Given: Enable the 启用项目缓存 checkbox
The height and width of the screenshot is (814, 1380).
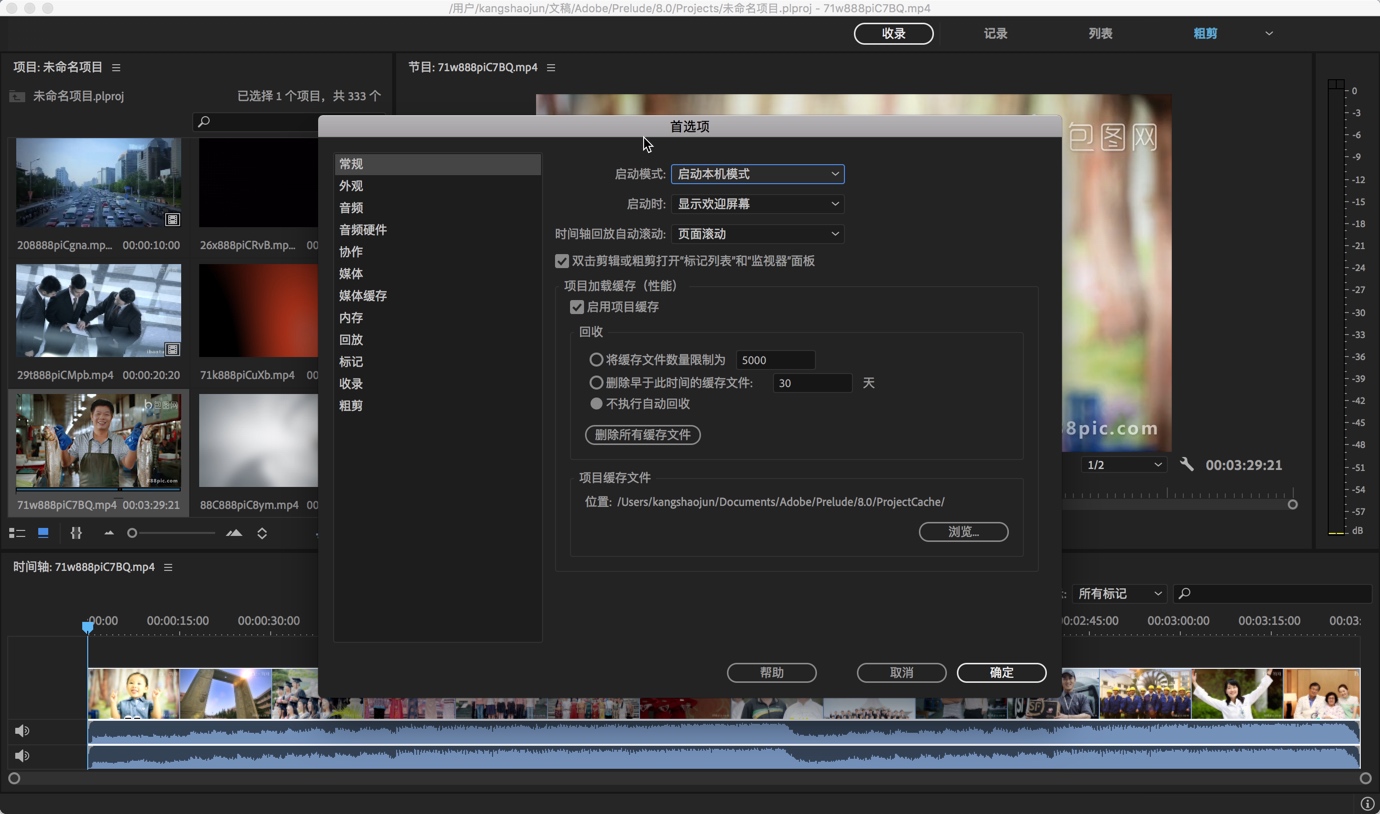Looking at the screenshot, I should (x=577, y=307).
